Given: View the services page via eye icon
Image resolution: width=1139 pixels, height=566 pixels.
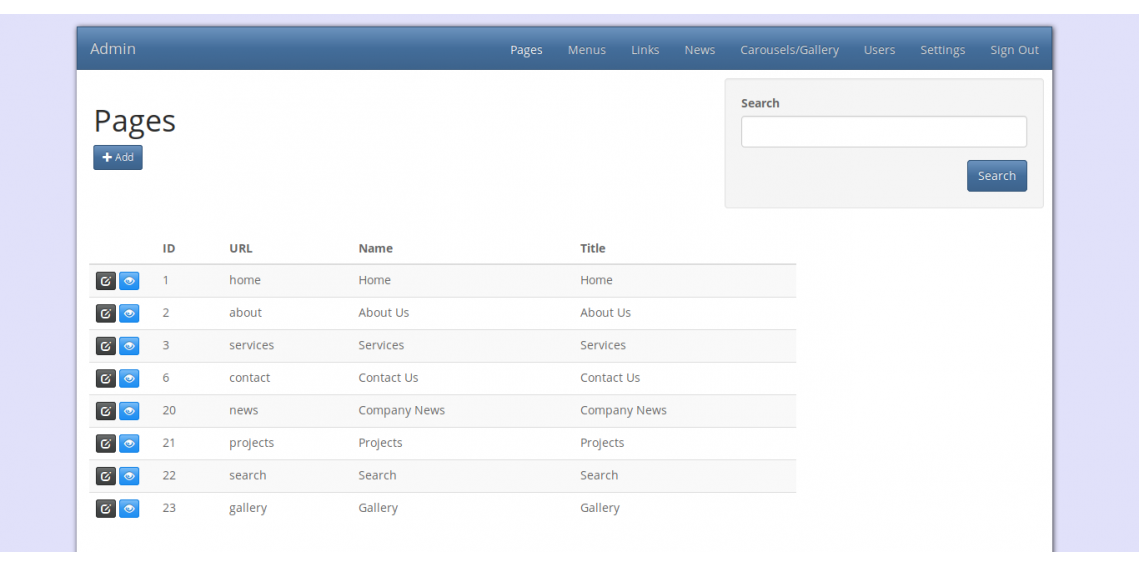Looking at the screenshot, I should (x=129, y=346).
